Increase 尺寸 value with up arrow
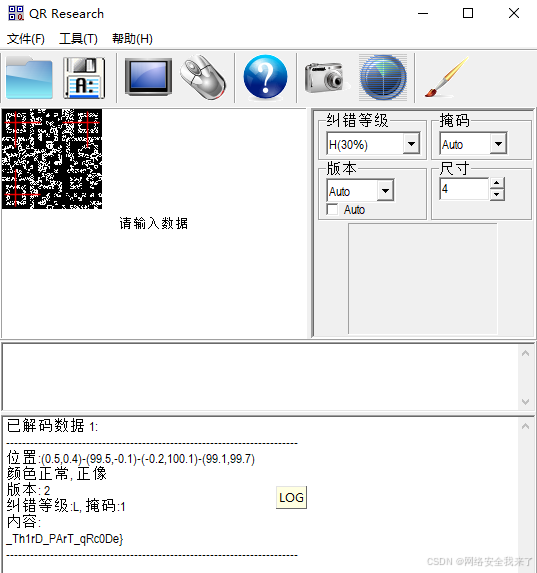 click(x=496, y=183)
